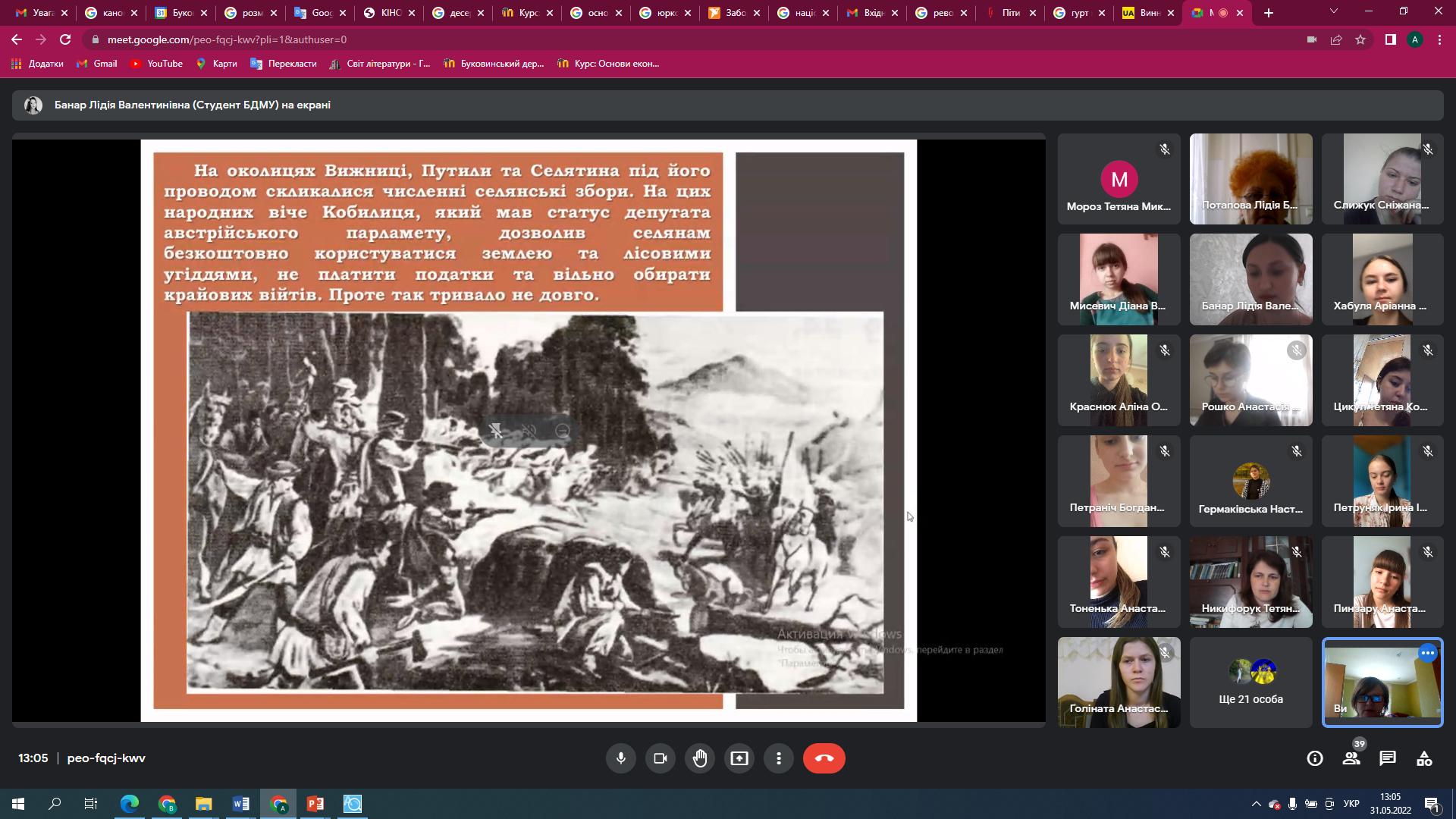Open a new browser tab
1456x819 pixels.
click(x=1269, y=13)
